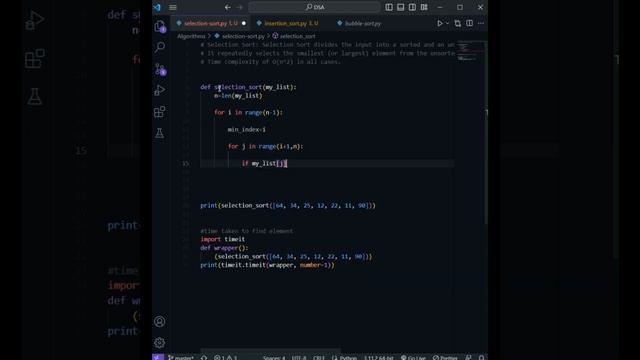
Task: Click the print(timeit.timeit(...)) line
Action: coord(267,265)
